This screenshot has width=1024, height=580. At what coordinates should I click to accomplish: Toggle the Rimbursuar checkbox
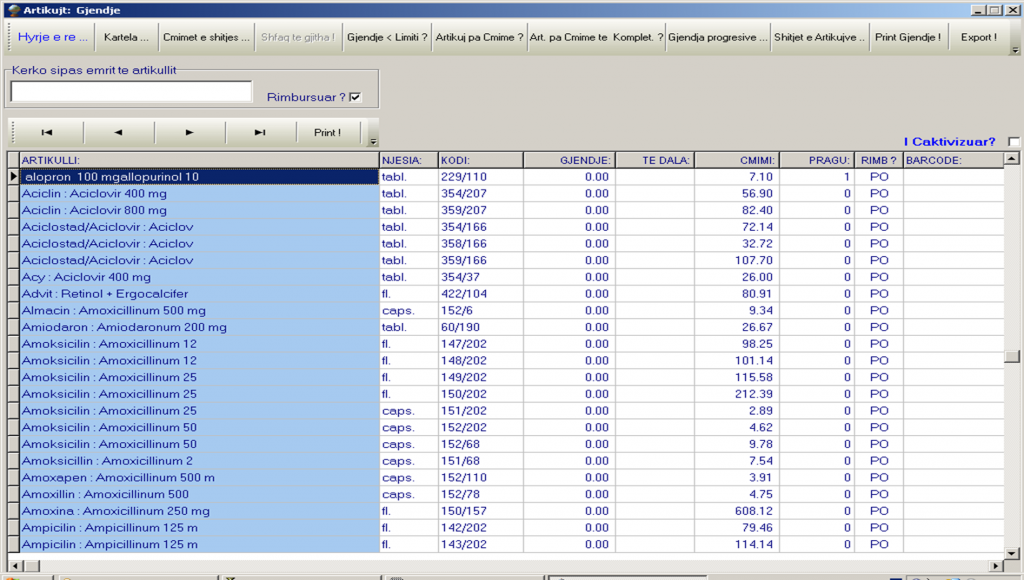click(x=355, y=97)
